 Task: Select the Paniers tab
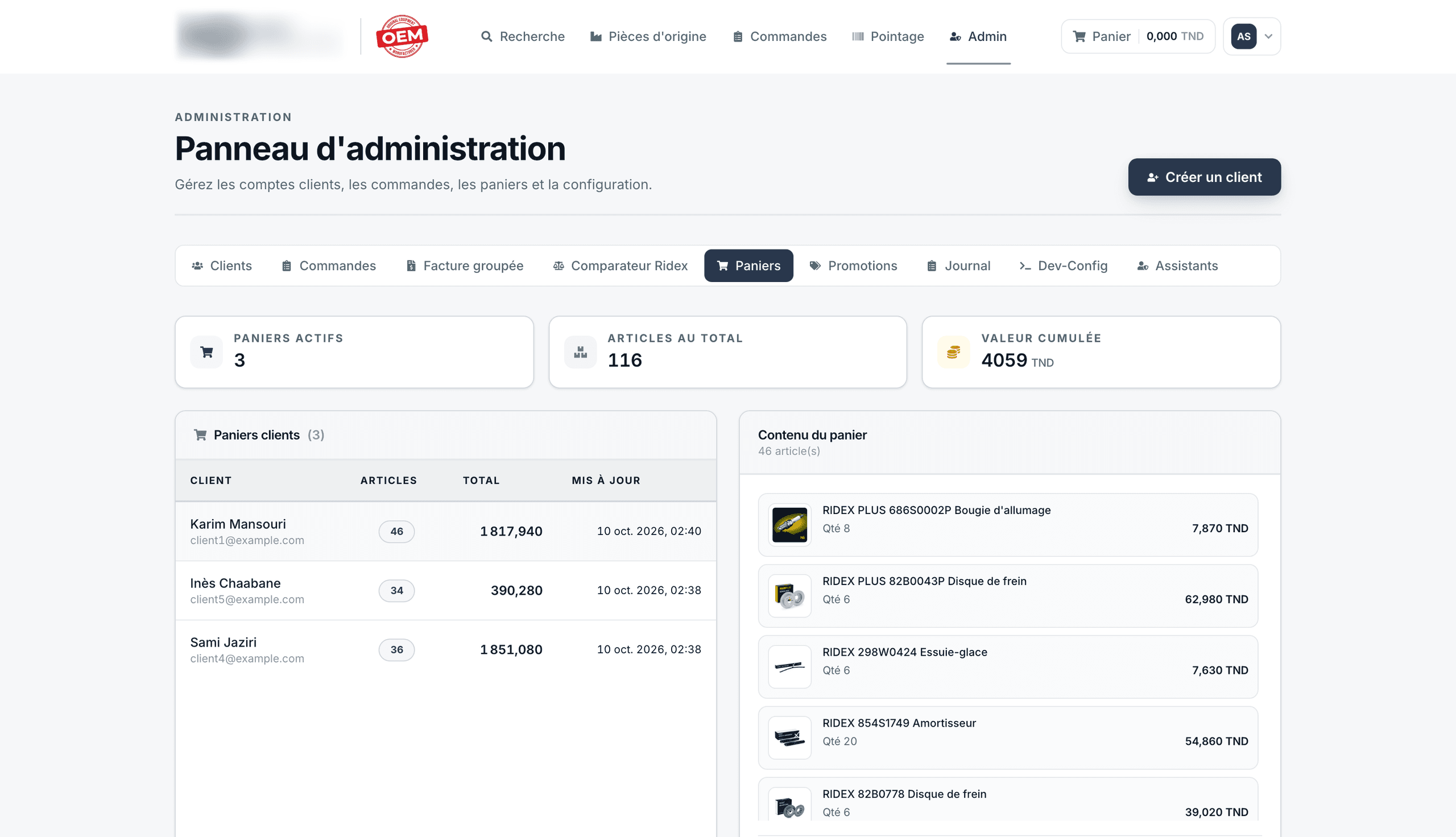point(748,266)
